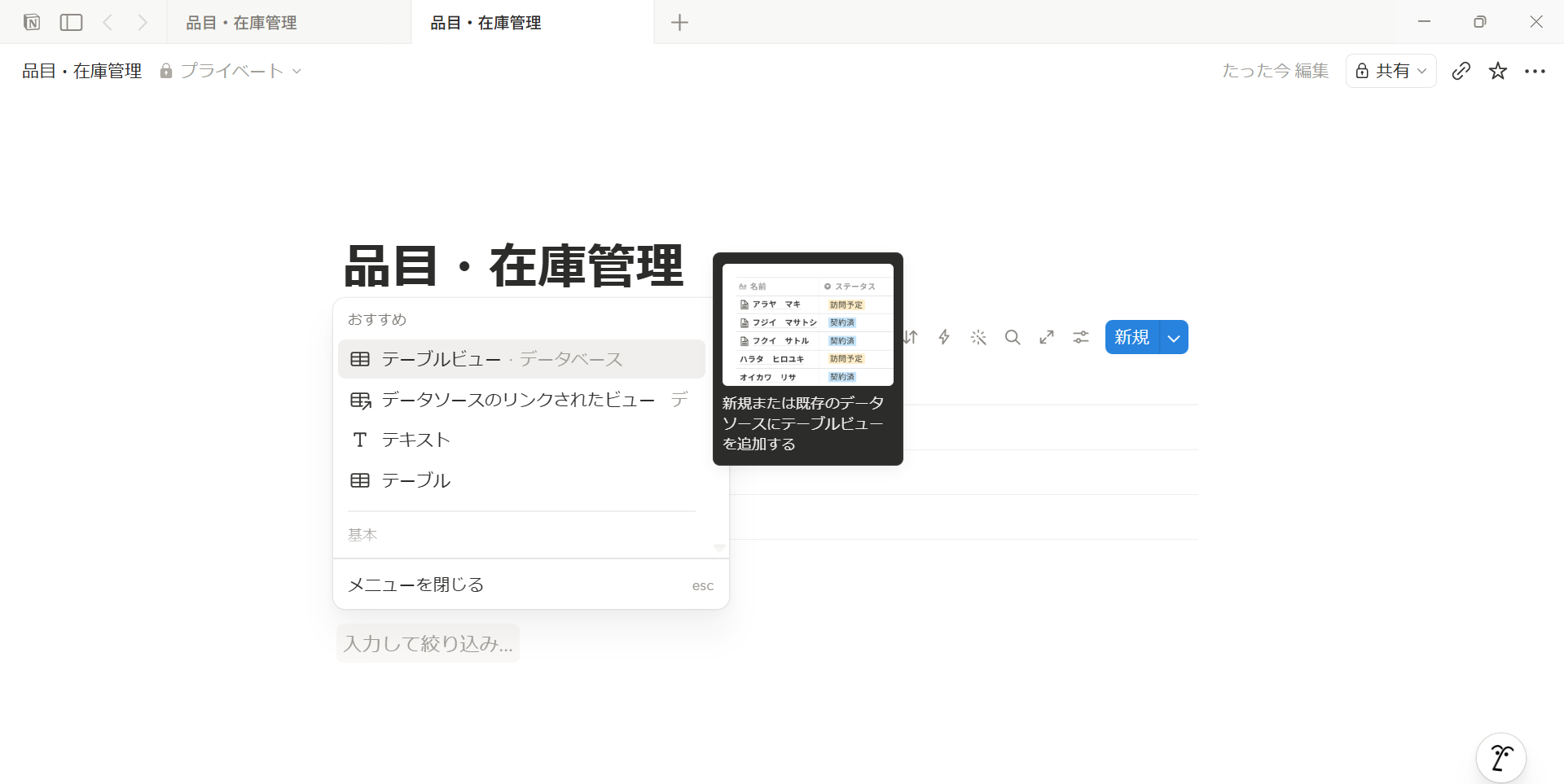Minimize the Notion window
The width and height of the screenshot is (1564, 784).
coord(1424,22)
